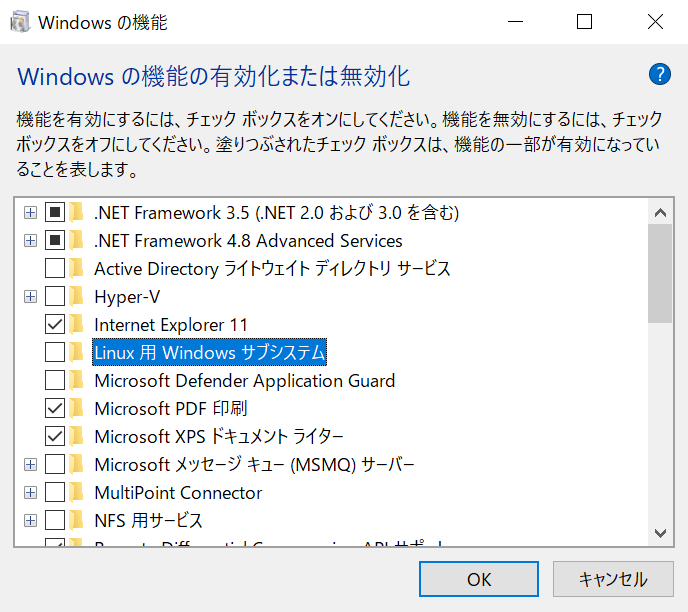Select Microsoft Defender Application Guard label

coord(245,381)
